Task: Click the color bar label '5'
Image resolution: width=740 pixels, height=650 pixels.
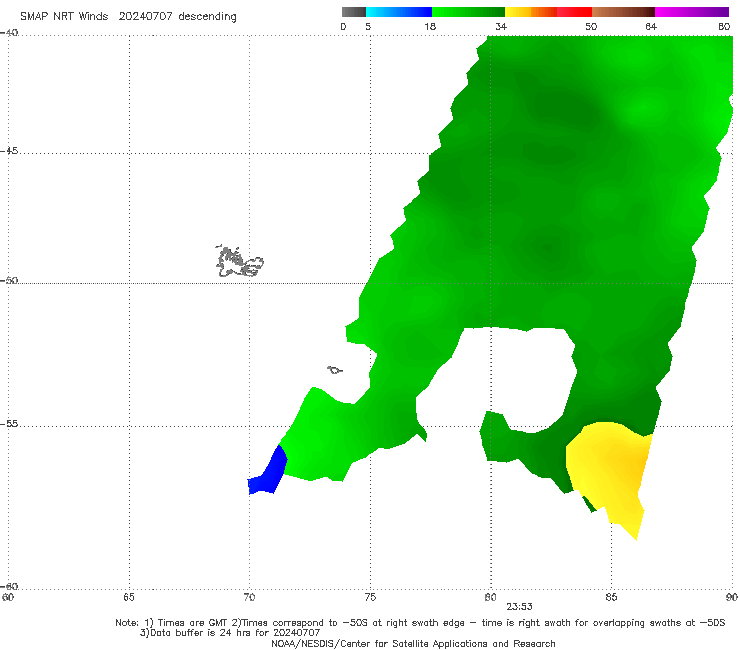Action: pyautogui.click(x=368, y=26)
